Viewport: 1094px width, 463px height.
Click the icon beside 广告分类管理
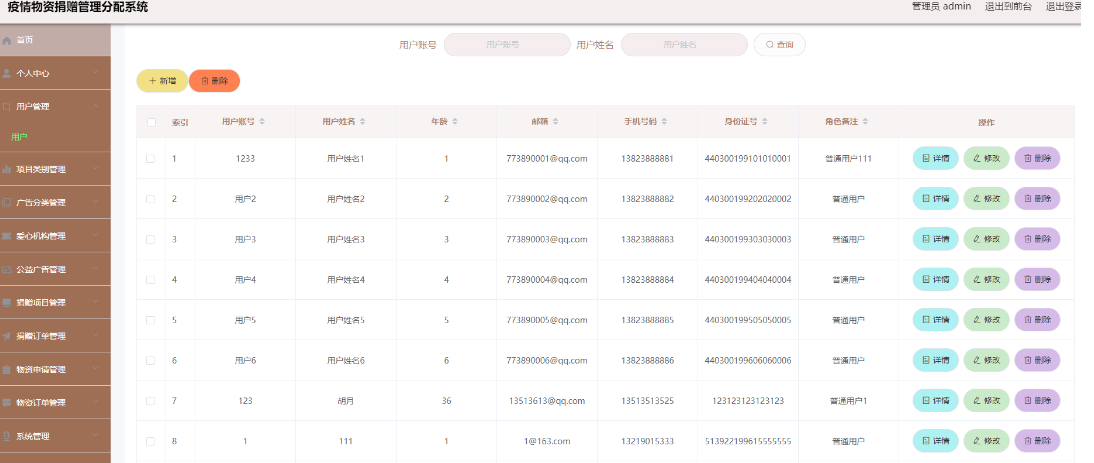(x=7, y=203)
